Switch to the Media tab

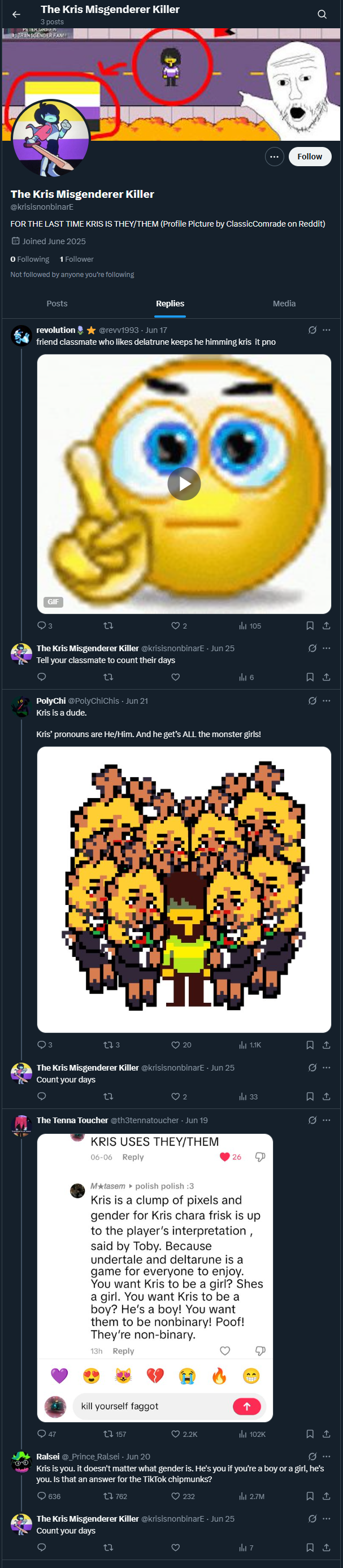pyautogui.click(x=284, y=304)
